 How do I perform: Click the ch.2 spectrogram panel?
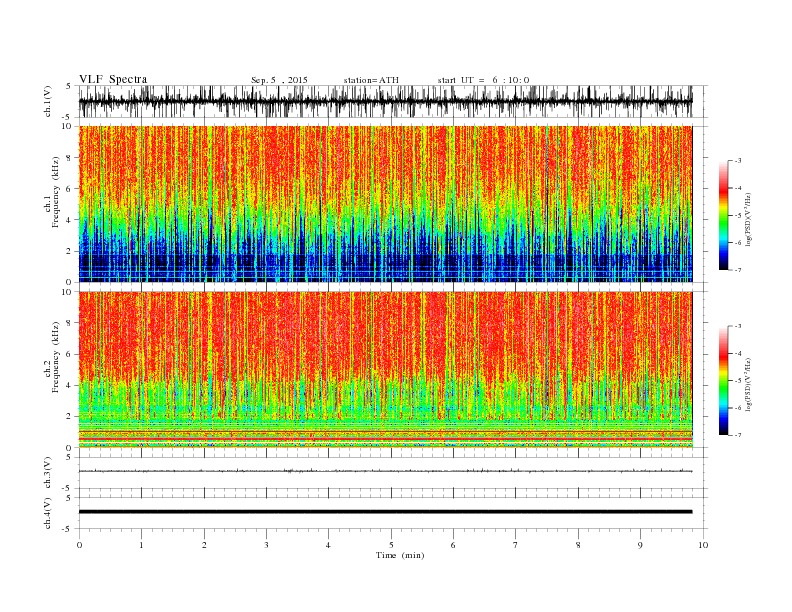pyautogui.click(x=385, y=370)
